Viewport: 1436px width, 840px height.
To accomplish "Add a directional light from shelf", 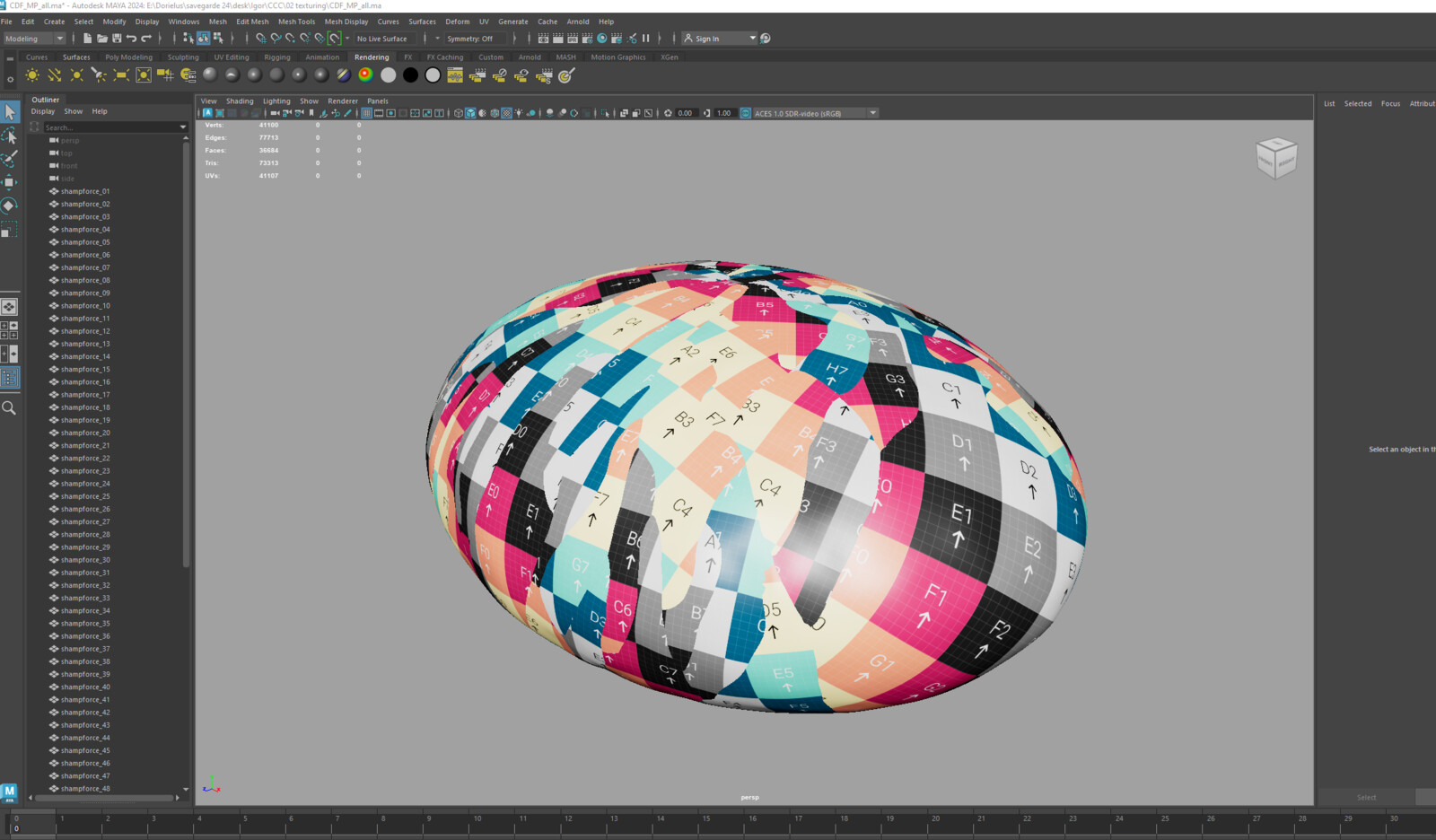I will [x=54, y=75].
